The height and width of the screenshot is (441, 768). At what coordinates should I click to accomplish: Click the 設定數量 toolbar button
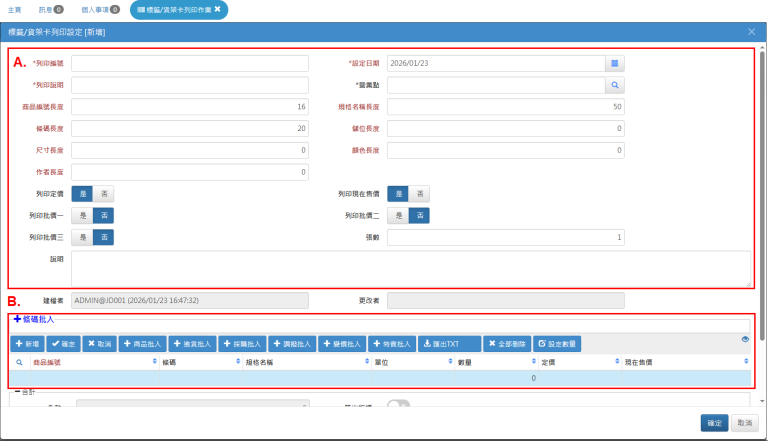(x=557, y=343)
